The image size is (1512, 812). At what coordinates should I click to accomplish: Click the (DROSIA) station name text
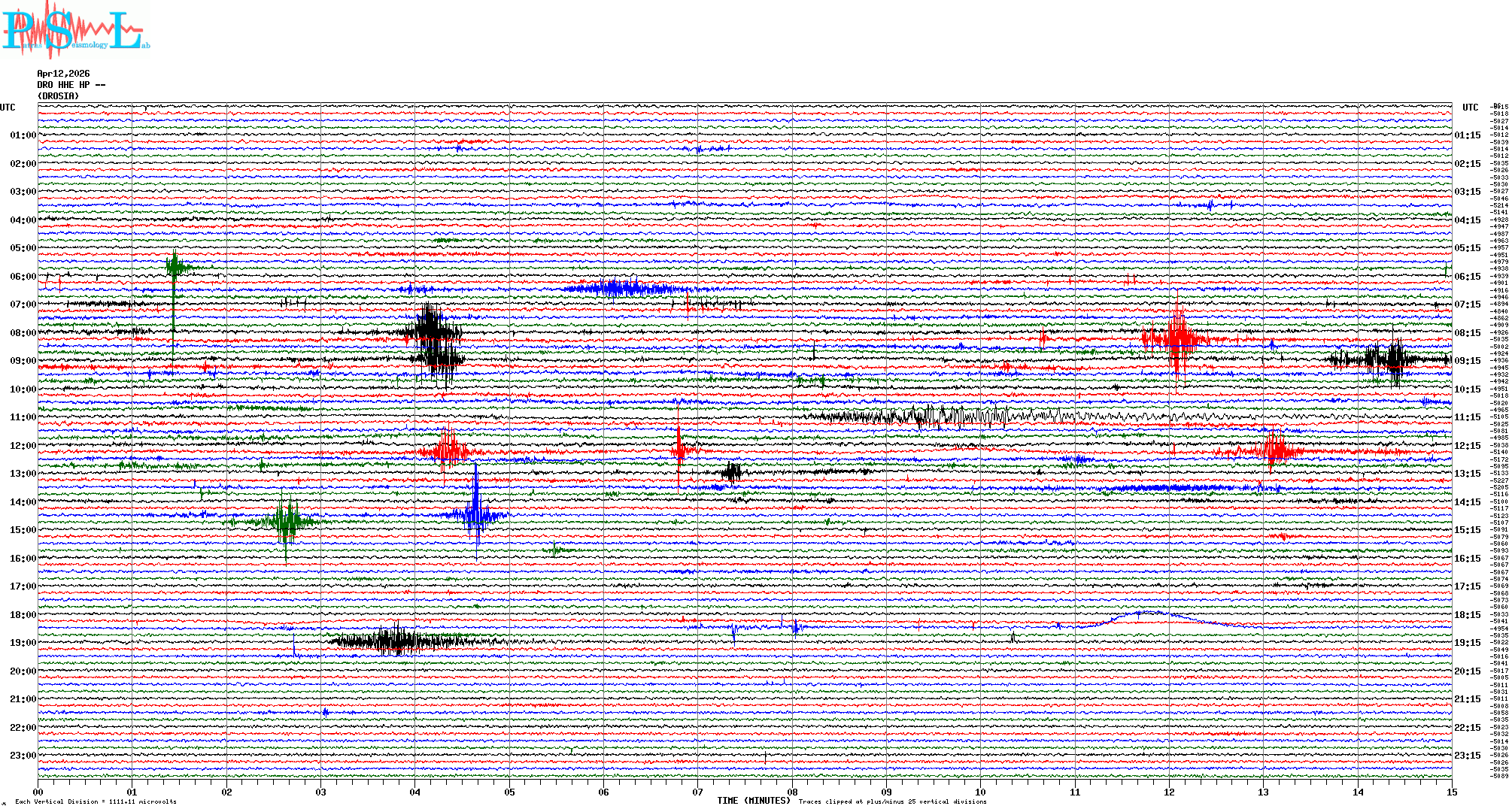pos(58,96)
